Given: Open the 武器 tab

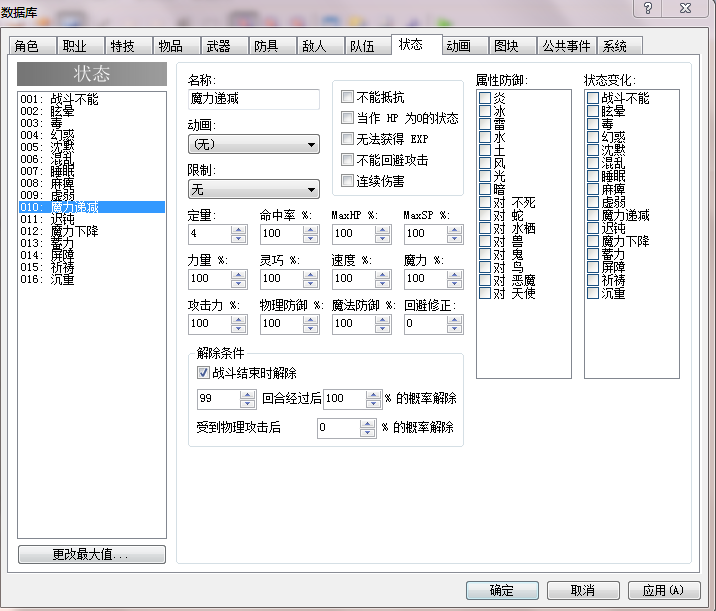Looking at the screenshot, I should pyautogui.click(x=225, y=46).
